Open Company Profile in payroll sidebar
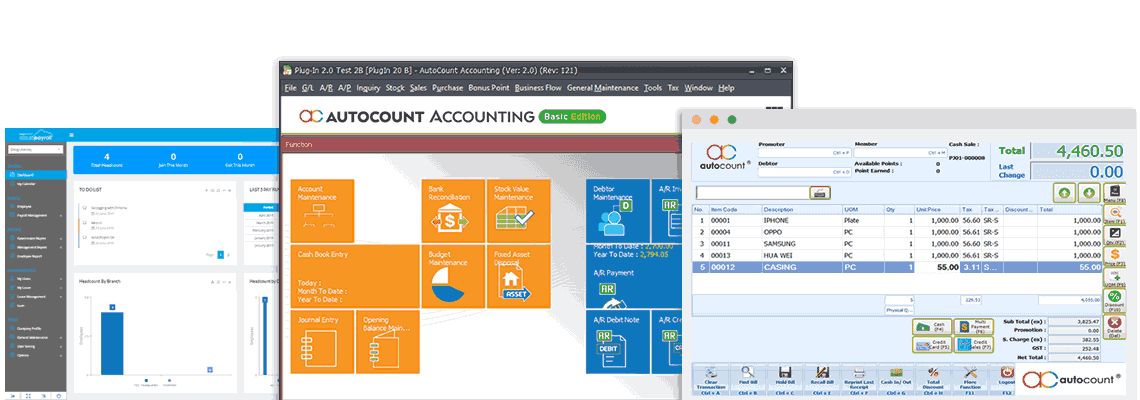The image size is (1140, 400). [35, 328]
